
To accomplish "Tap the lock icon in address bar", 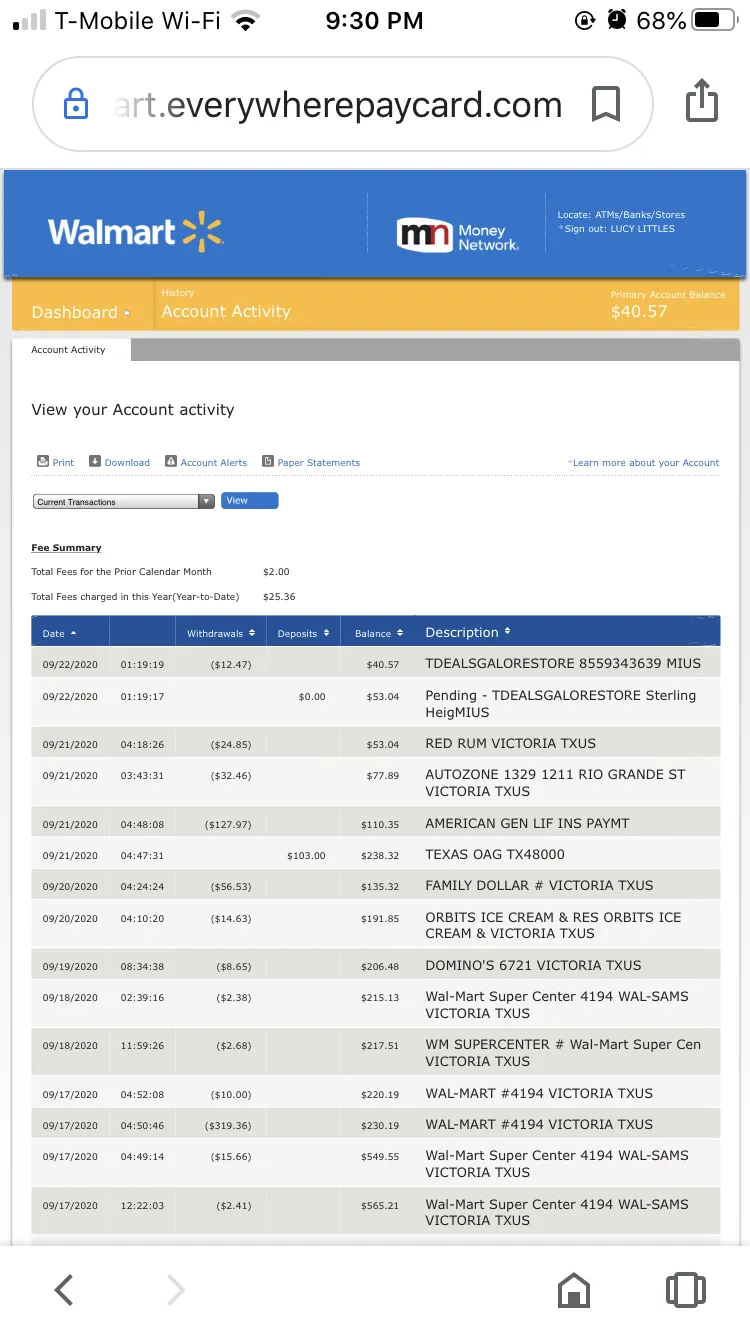I will (76, 104).
